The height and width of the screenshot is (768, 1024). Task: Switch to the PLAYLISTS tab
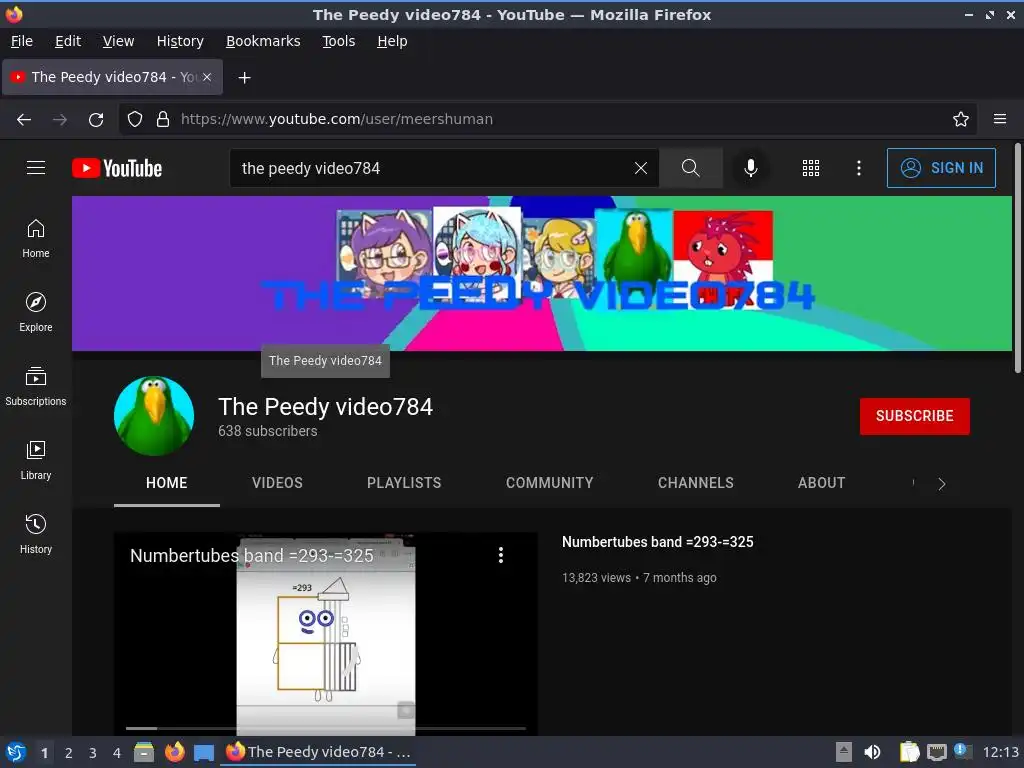pyautogui.click(x=404, y=483)
